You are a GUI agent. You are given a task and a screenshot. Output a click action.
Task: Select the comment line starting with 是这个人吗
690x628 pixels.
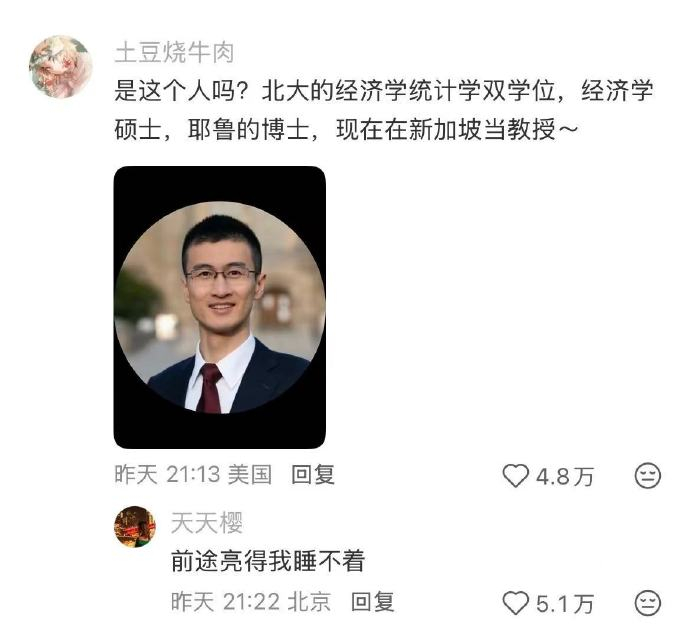[x=383, y=91]
